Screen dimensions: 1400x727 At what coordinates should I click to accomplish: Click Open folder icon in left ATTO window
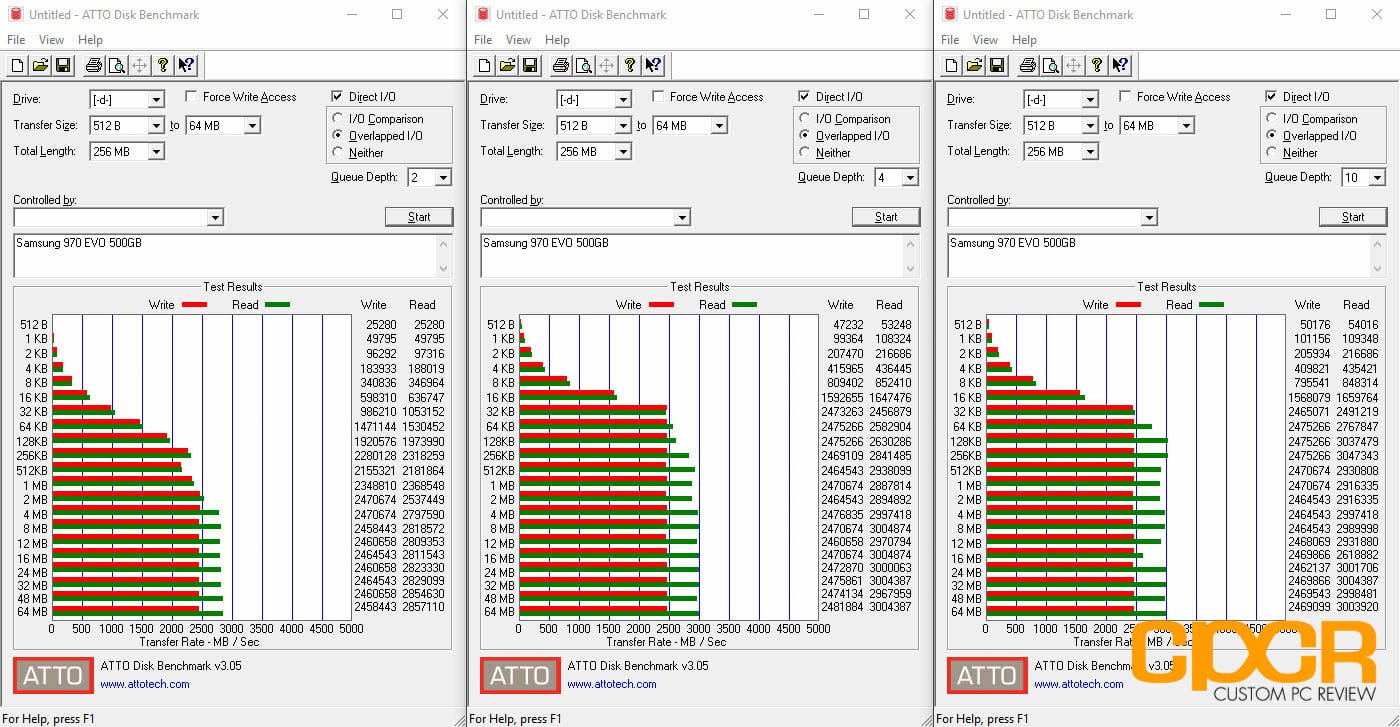(40, 66)
